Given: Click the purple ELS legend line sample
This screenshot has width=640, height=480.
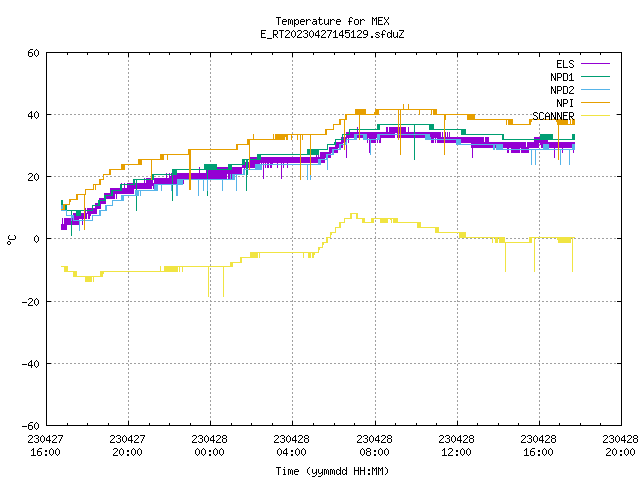Looking at the screenshot, I should coord(596,64).
